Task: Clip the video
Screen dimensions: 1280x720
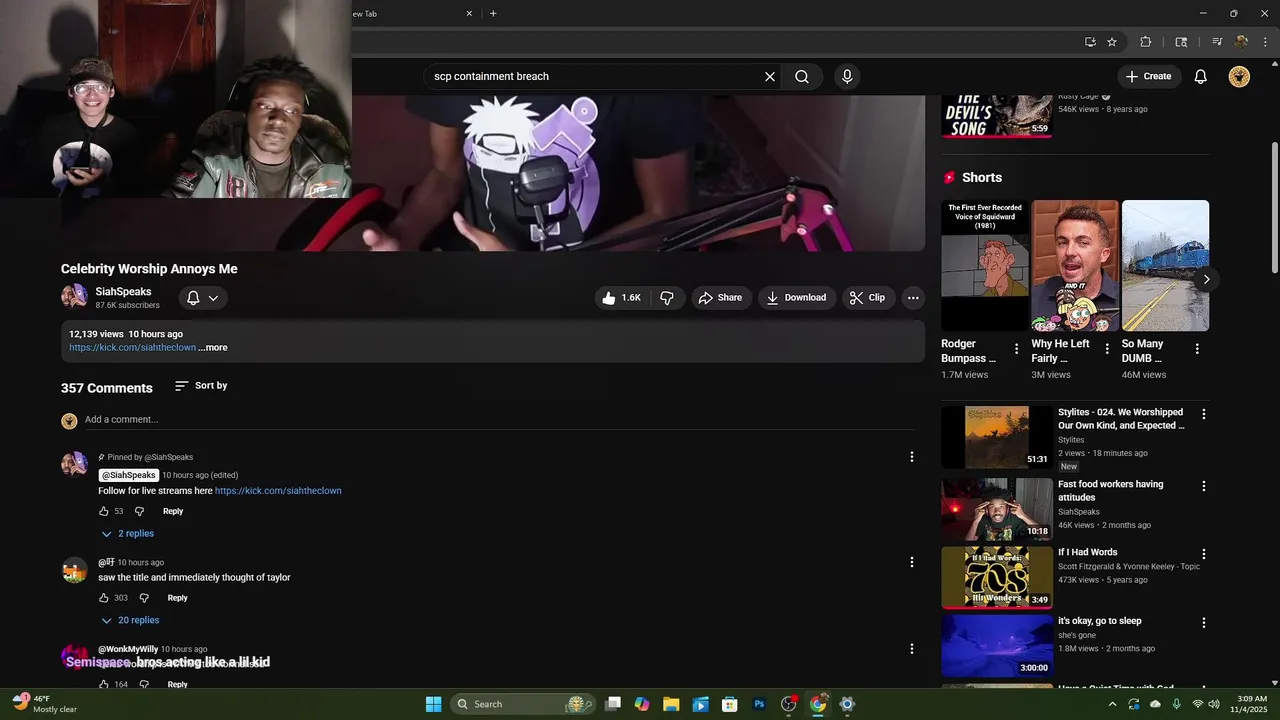Action: click(867, 298)
